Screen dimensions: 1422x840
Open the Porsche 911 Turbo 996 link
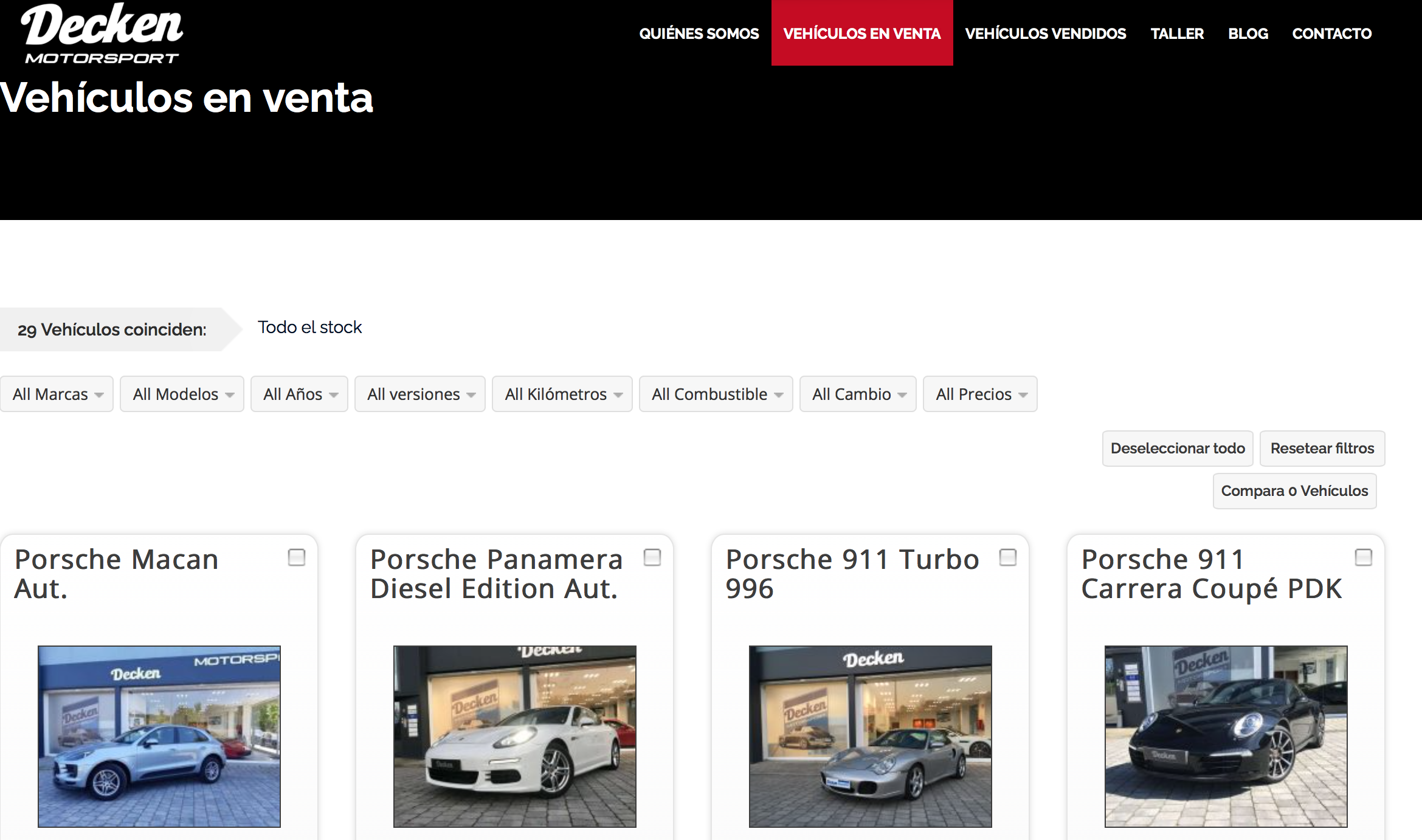[x=852, y=574]
